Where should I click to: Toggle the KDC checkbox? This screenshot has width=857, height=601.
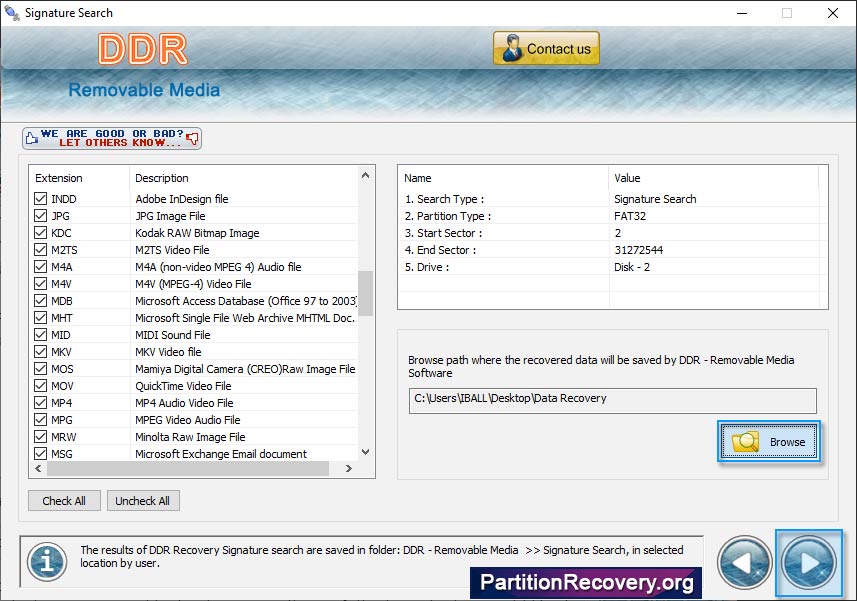pyautogui.click(x=40, y=233)
